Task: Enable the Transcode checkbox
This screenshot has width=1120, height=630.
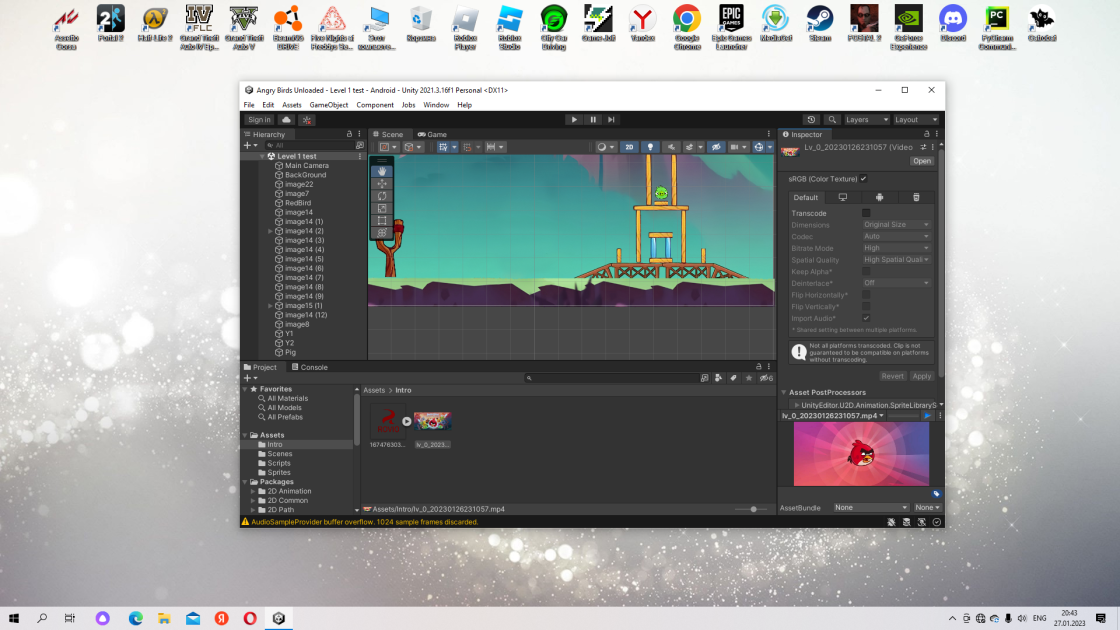Action: pos(866,213)
